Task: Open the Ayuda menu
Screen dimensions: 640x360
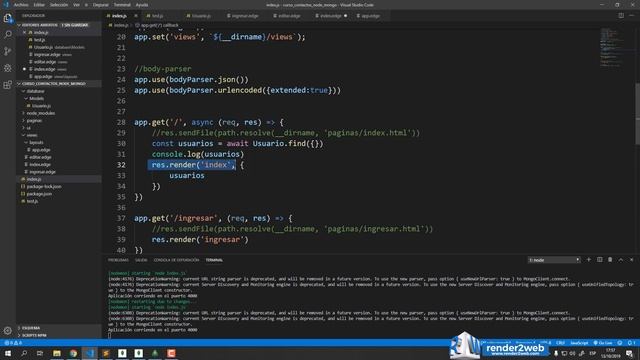Action: 142,5
